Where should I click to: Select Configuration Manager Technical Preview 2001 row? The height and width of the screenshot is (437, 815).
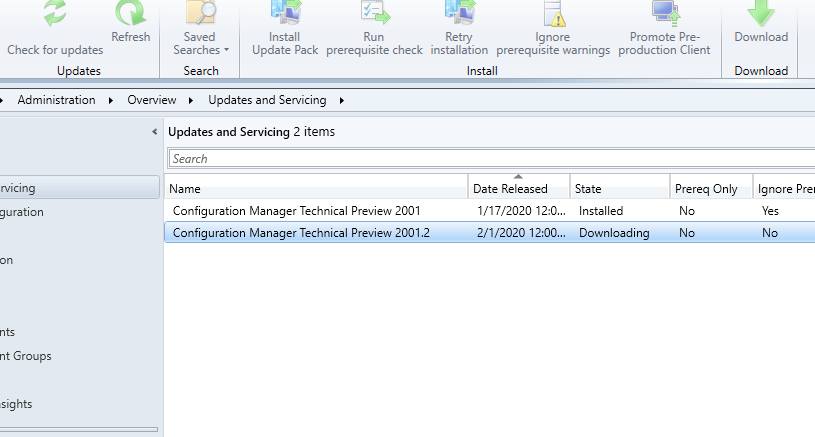tap(490, 210)
